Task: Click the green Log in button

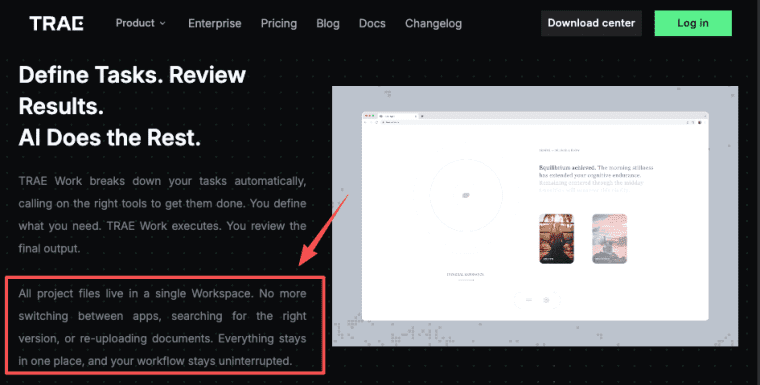Action: point(693,23)
